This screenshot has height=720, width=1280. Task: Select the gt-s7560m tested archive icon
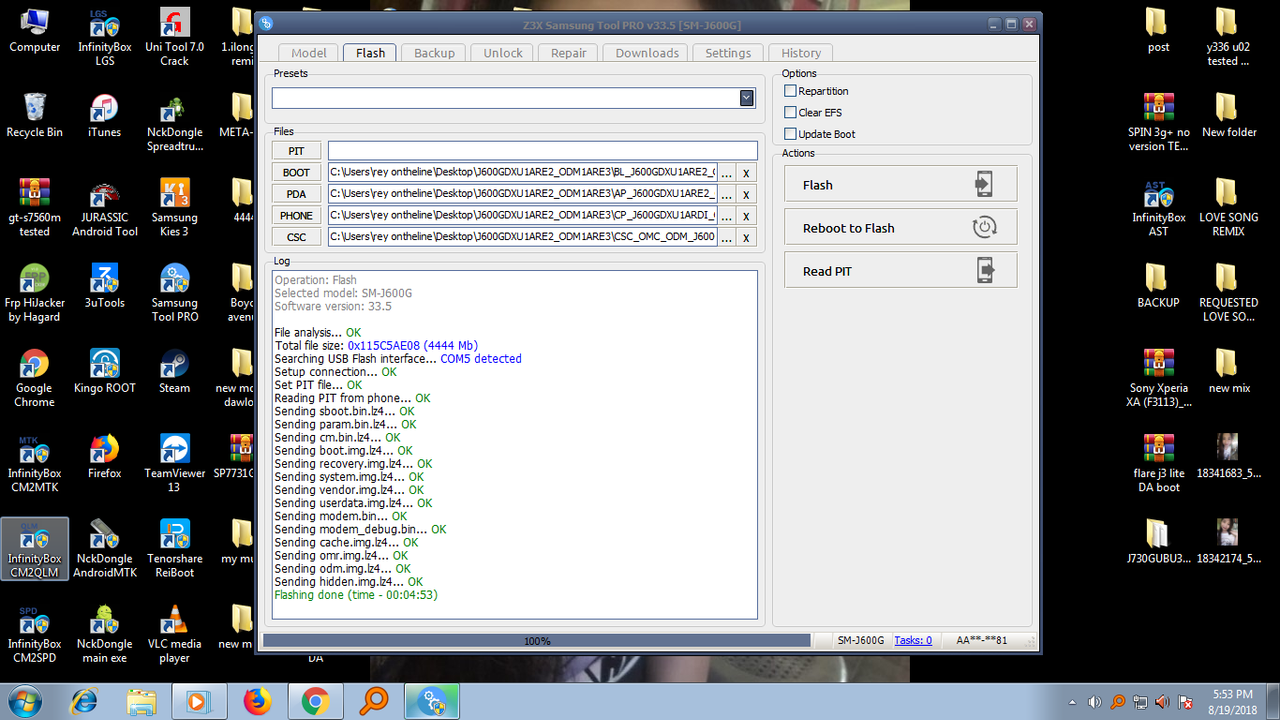click(x=35, y=208)
